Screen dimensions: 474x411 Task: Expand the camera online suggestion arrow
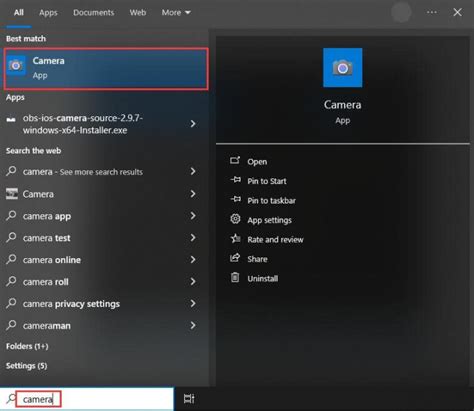click(x=193, y=259)
